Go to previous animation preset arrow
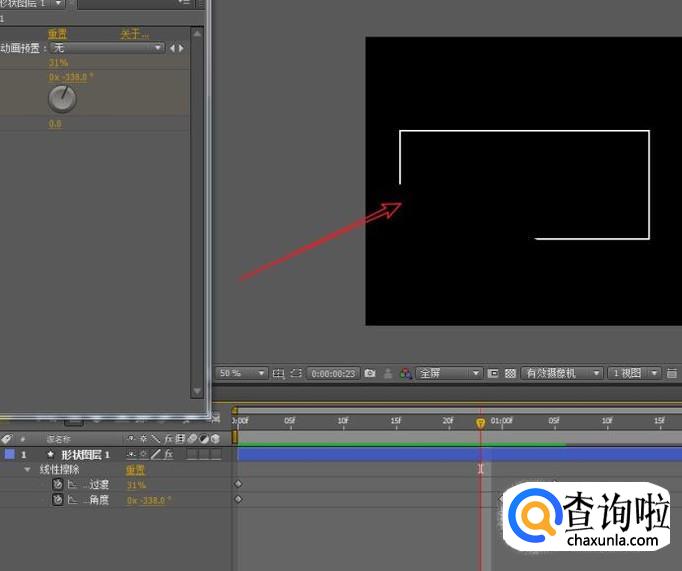The image size is (682, 571). pyautogui.click(x=172, y=48)
